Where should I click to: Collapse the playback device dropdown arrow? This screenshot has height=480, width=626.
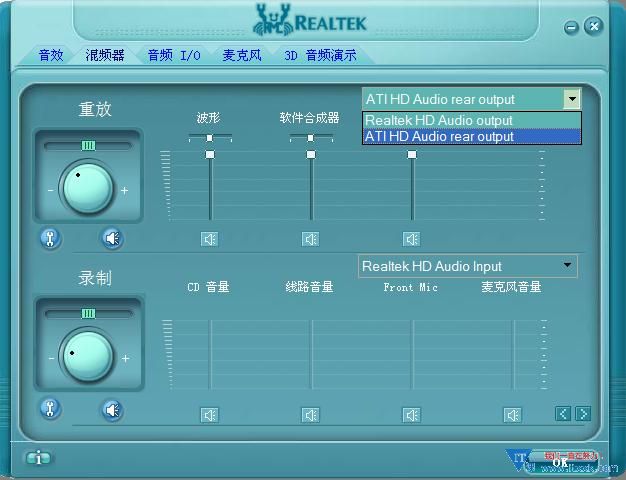572,99
